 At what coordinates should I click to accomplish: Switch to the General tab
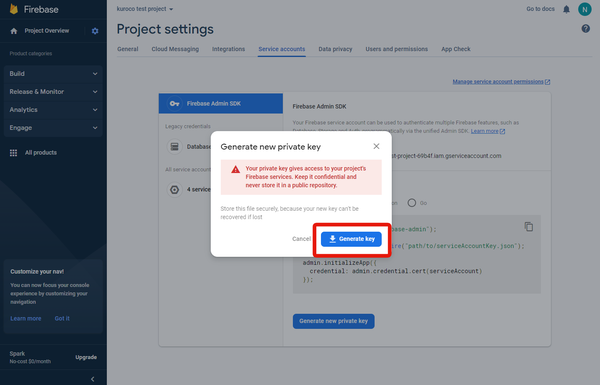(127, 49)
